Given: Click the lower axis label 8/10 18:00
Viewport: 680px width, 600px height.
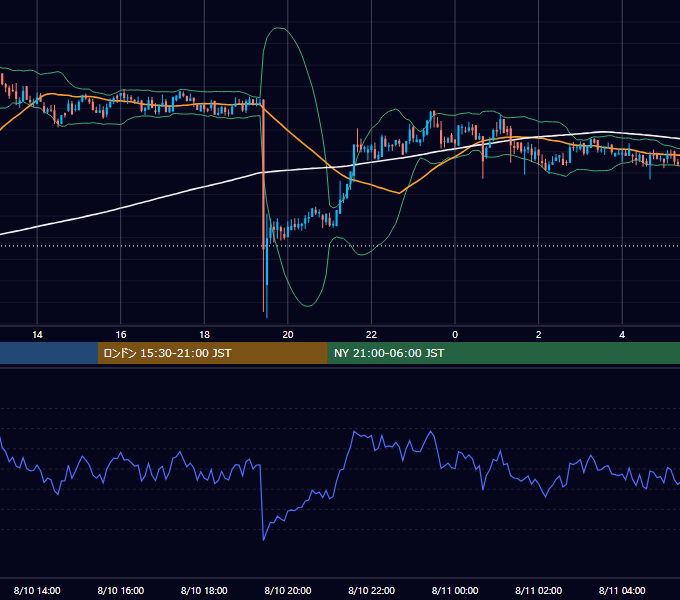Looking at the screenshot, I should click(x=204, y=590).
